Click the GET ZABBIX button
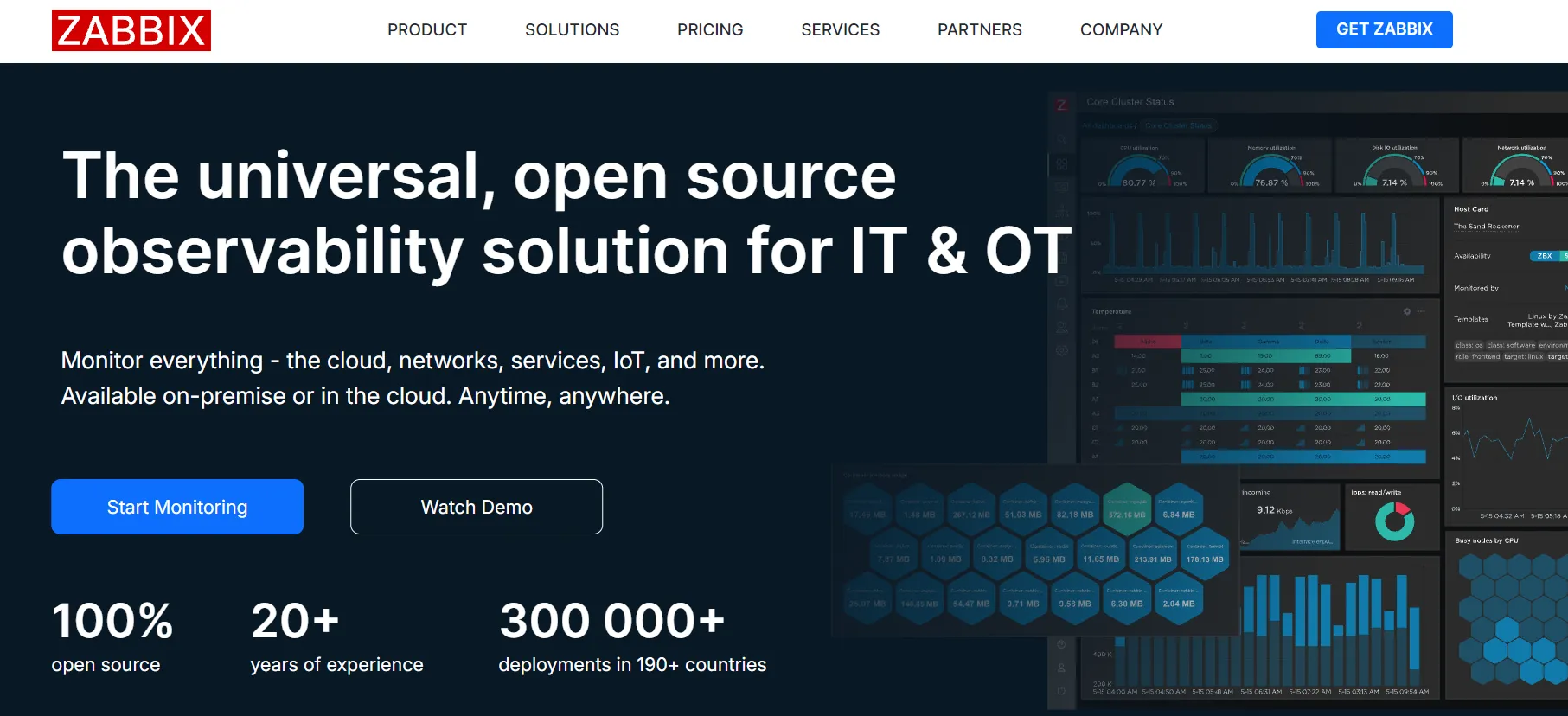Screen dimensions: 1568x716 1385,29
